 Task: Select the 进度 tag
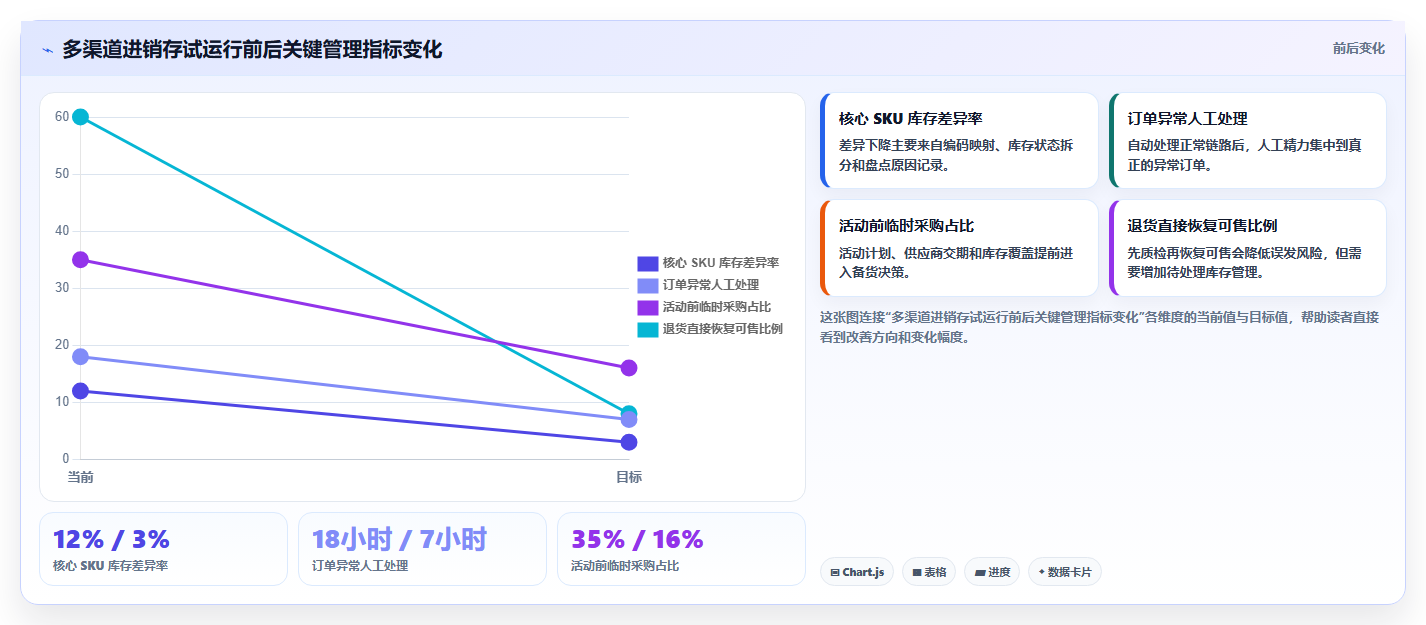click(x=993, y=572)
